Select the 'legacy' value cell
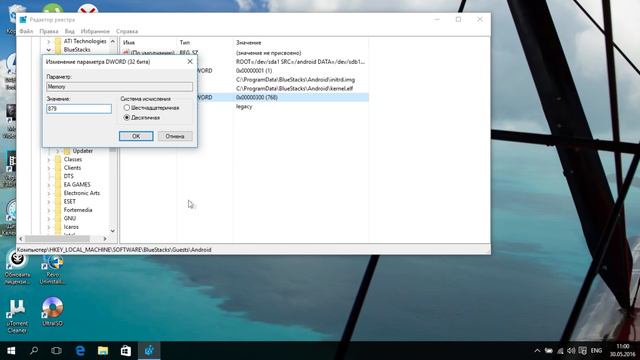Screen dimensions: 640x360 tap(244, 107)
